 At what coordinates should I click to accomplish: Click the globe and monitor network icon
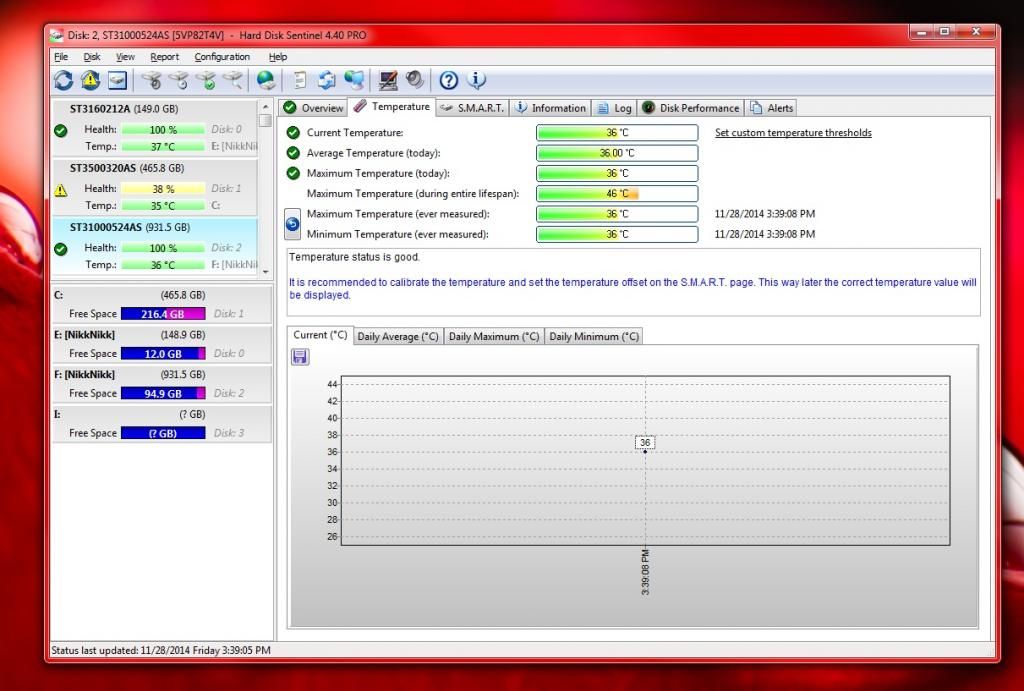click(x=354, y=80)
